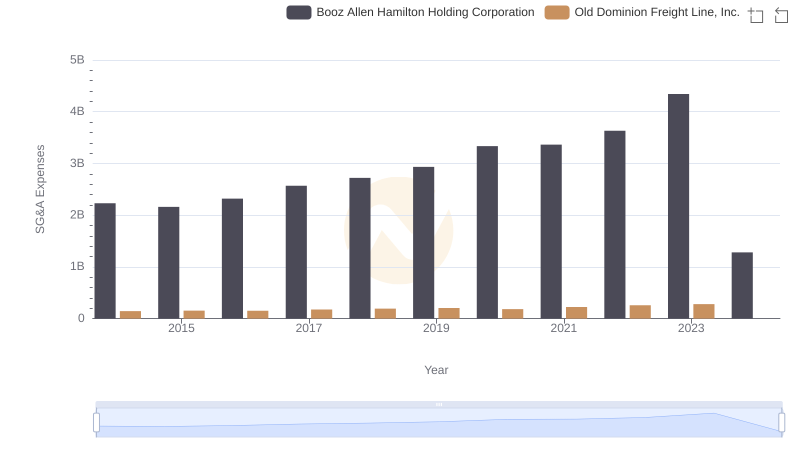Click the orange Old Dominion bar for 2022
Image resolution: width=800 pixels, height=461 pixels.
[640, 312]
